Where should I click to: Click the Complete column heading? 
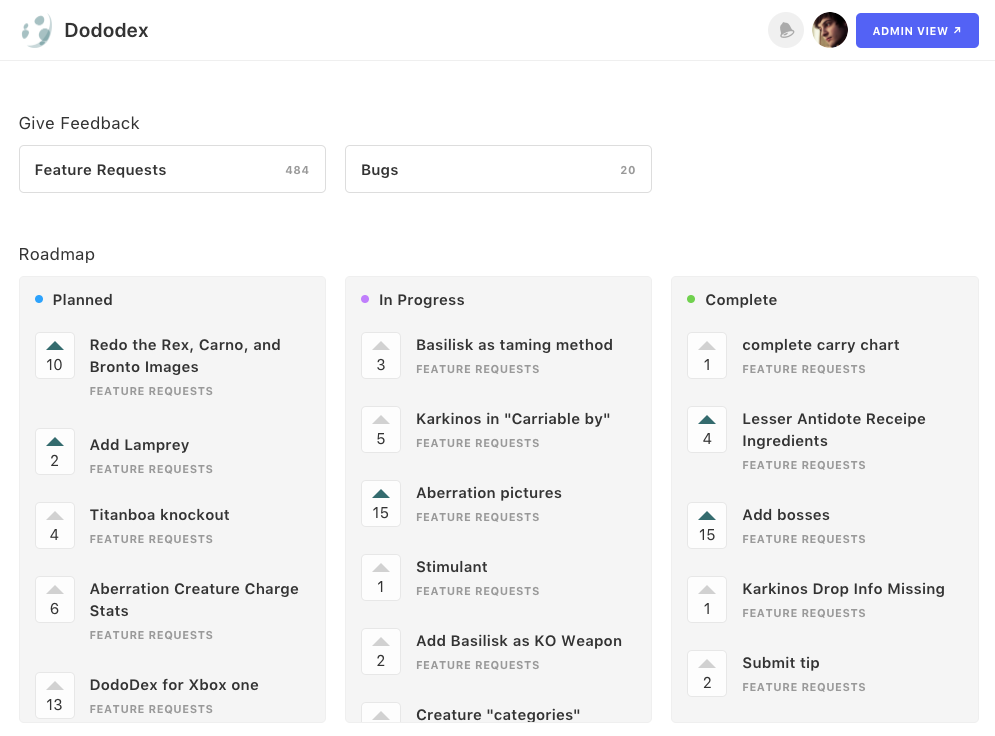741,299
